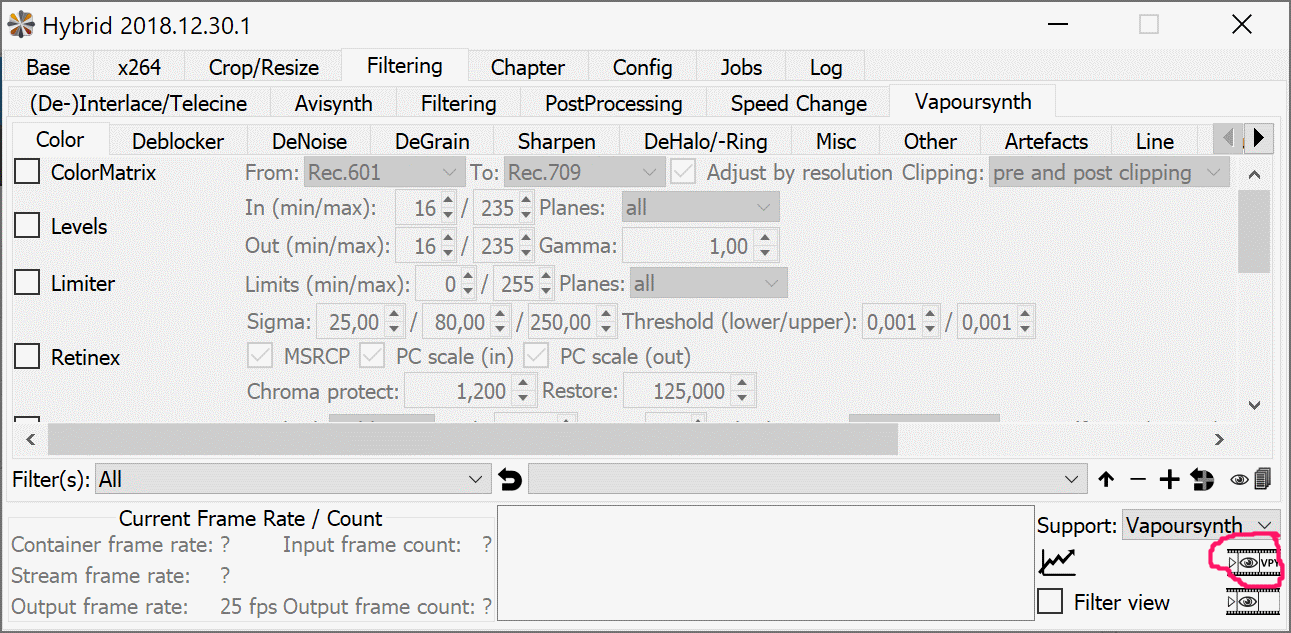This screenshot has width=1291, height=633.
Task: Click the VPY Vapoursynth preview filmstrip icon
Action: 1252,563
